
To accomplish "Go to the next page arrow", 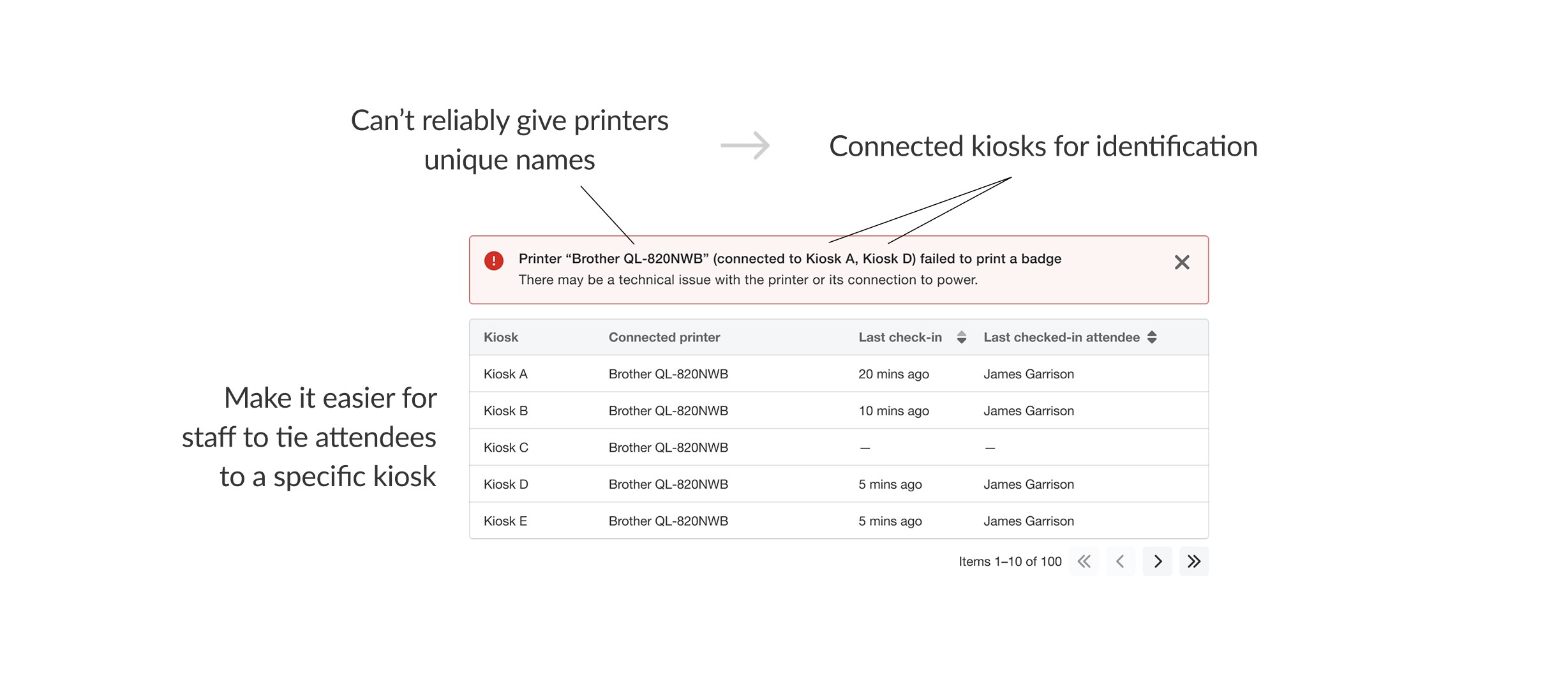I will coord(1157,561).
